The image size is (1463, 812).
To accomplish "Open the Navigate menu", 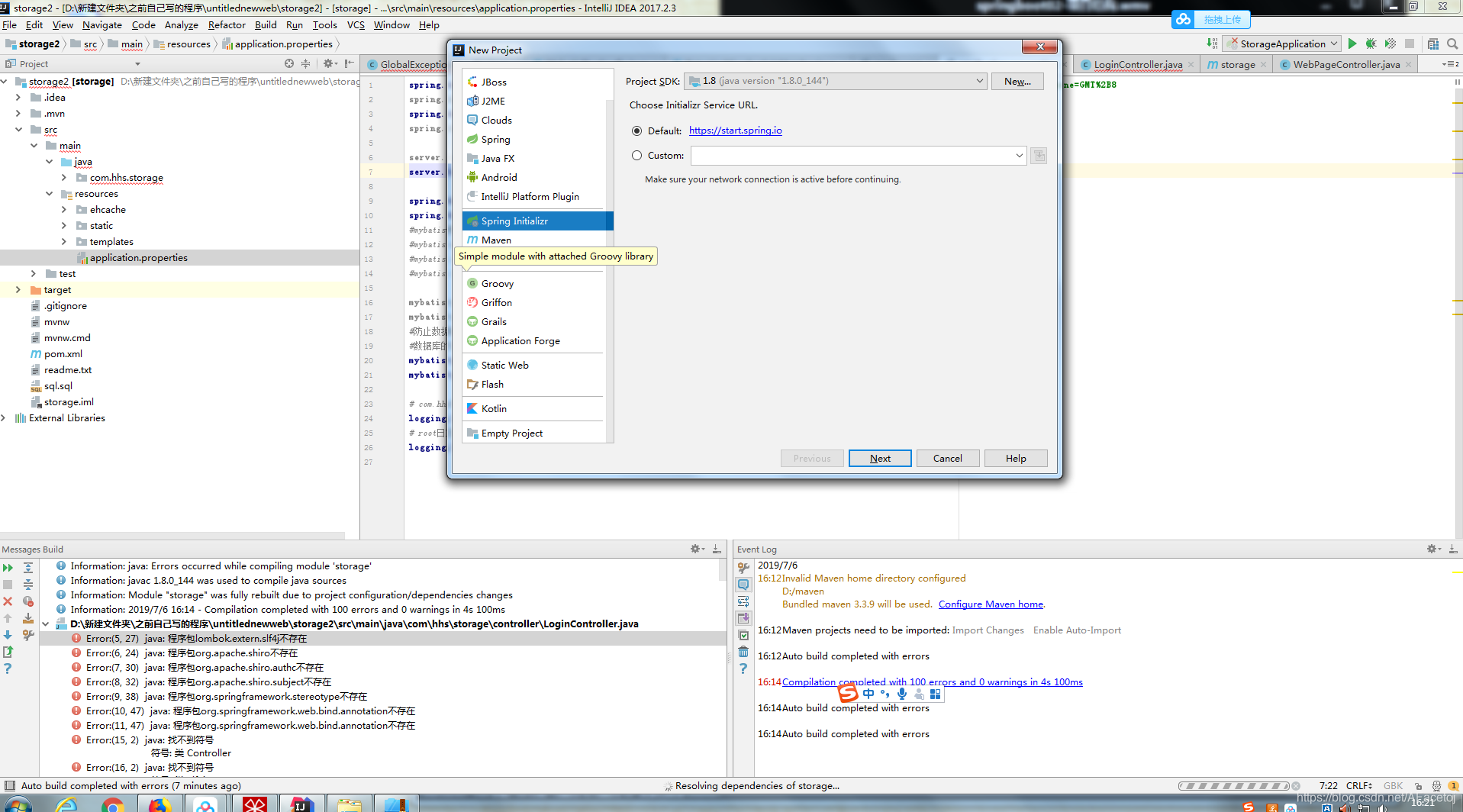I will [x=102, y=25].
